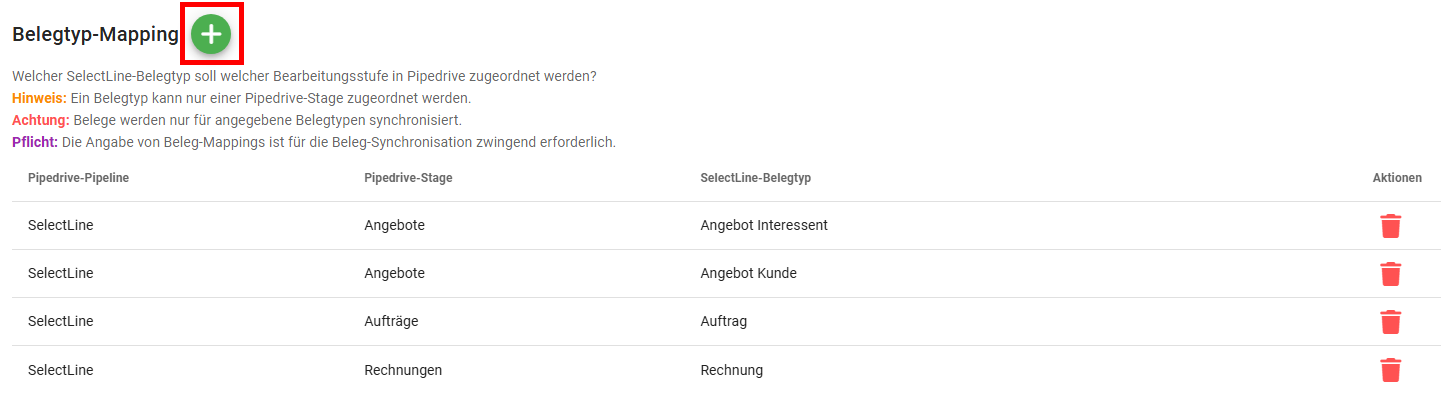Screen dimensions: 1441x405
Task: Select the Pipedrive-Pipeline column header
Action: coord(78,178)
